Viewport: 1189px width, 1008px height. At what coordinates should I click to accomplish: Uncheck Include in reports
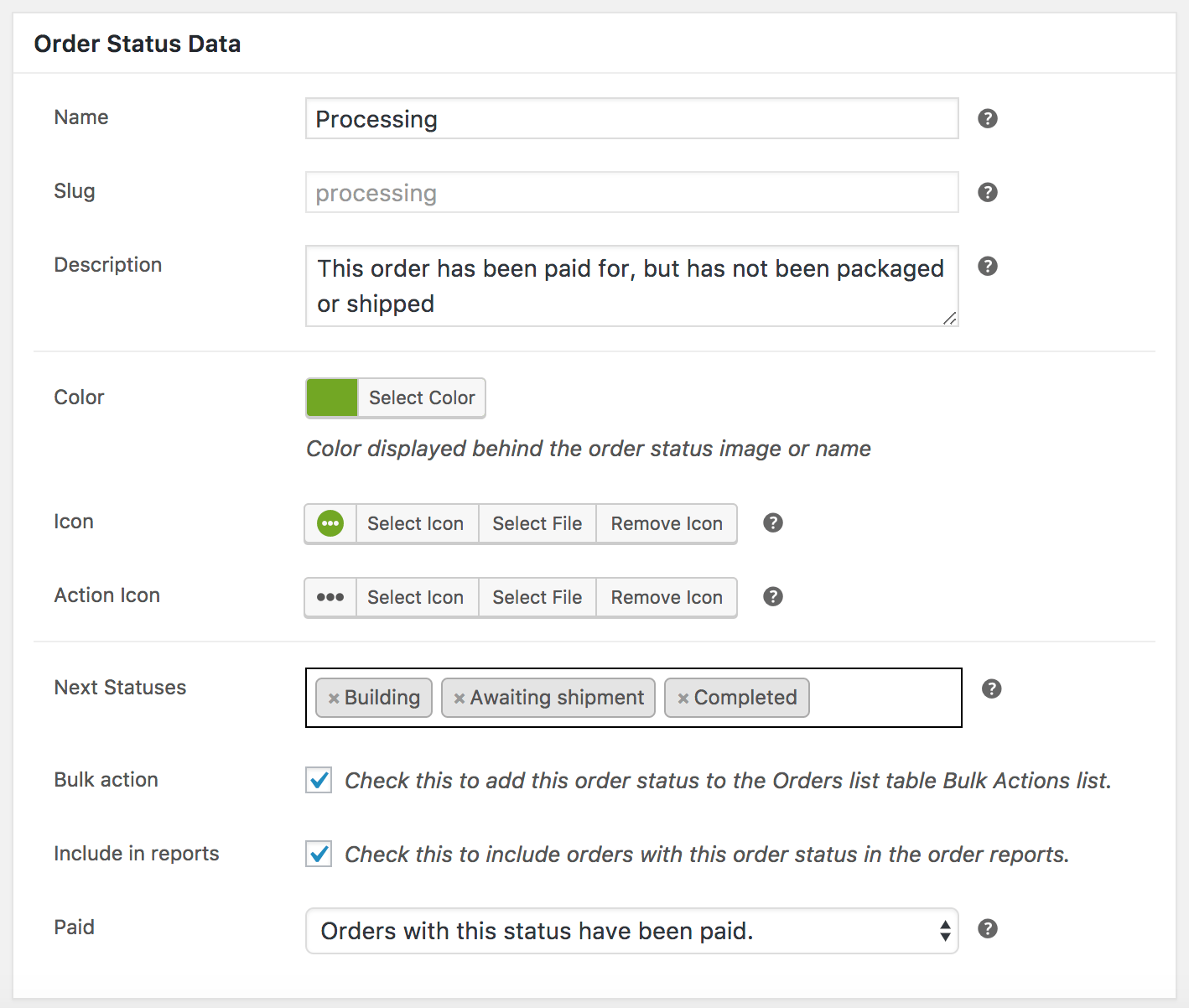pos(319,854)
